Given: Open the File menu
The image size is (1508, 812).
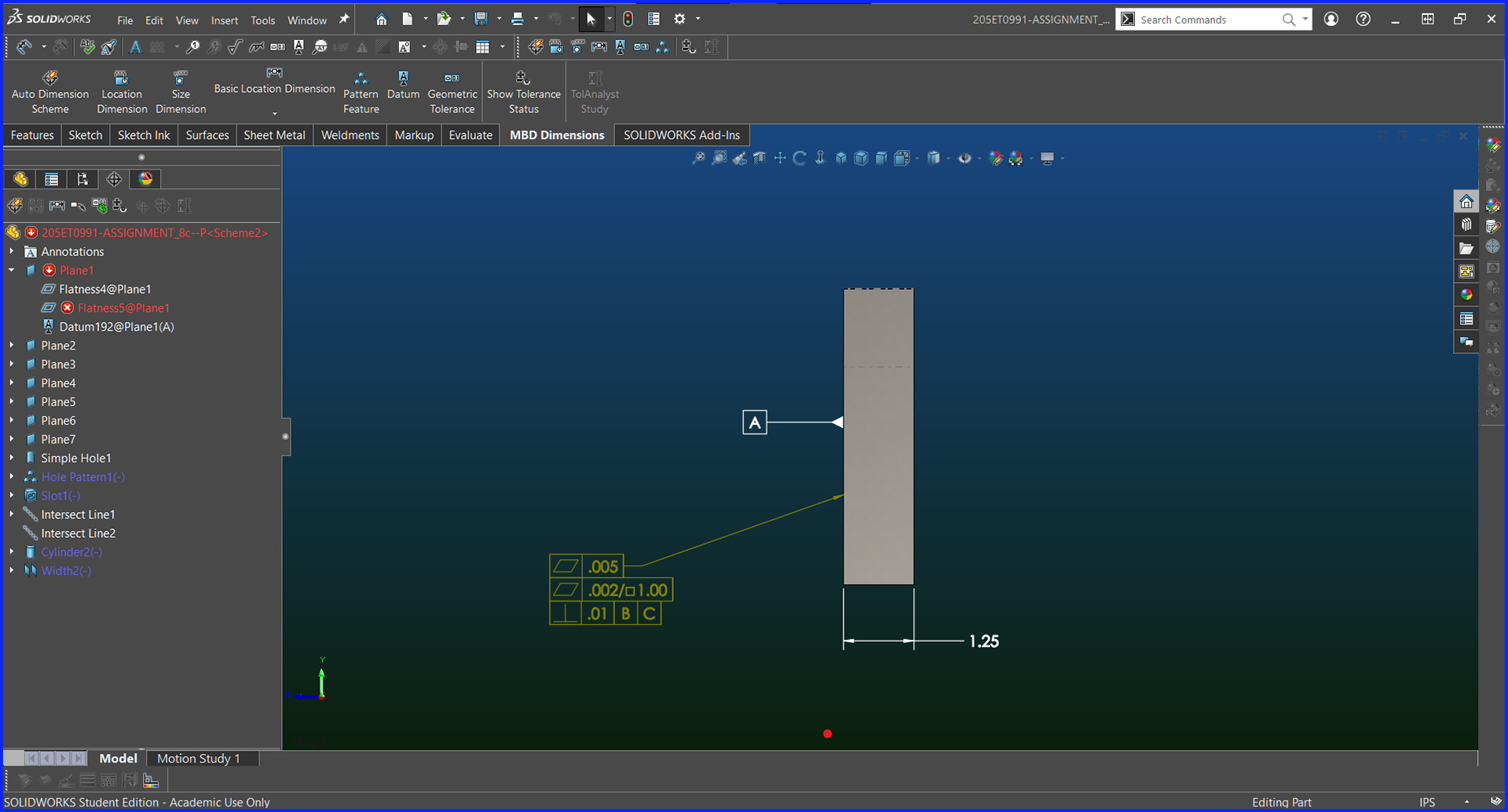Looking at the screenshot, I should tap(125, 20).
